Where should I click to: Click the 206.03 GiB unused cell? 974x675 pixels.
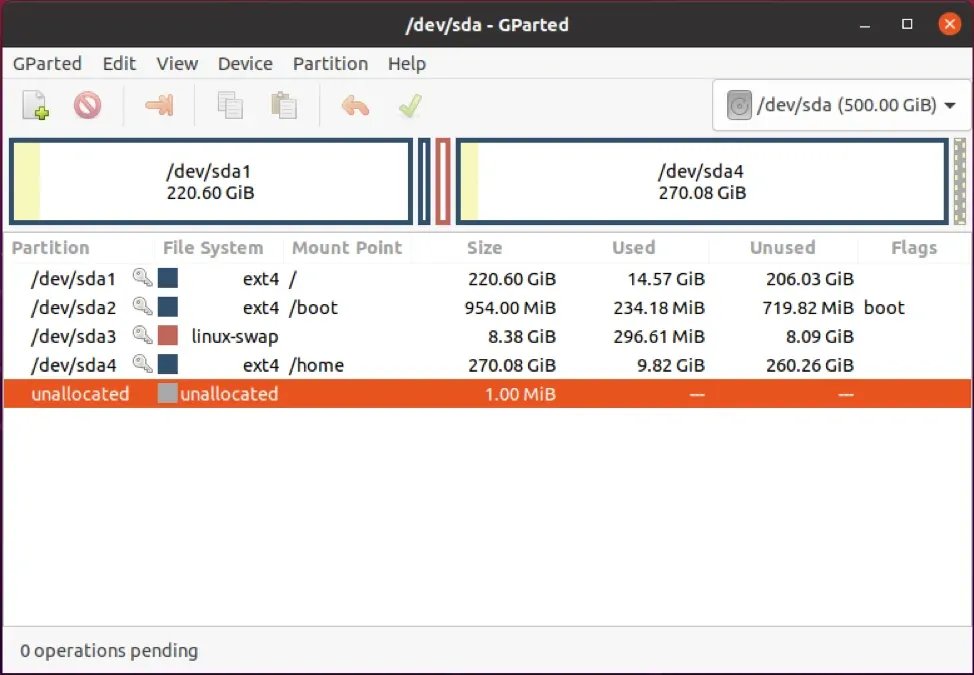[x=810, y=279]
